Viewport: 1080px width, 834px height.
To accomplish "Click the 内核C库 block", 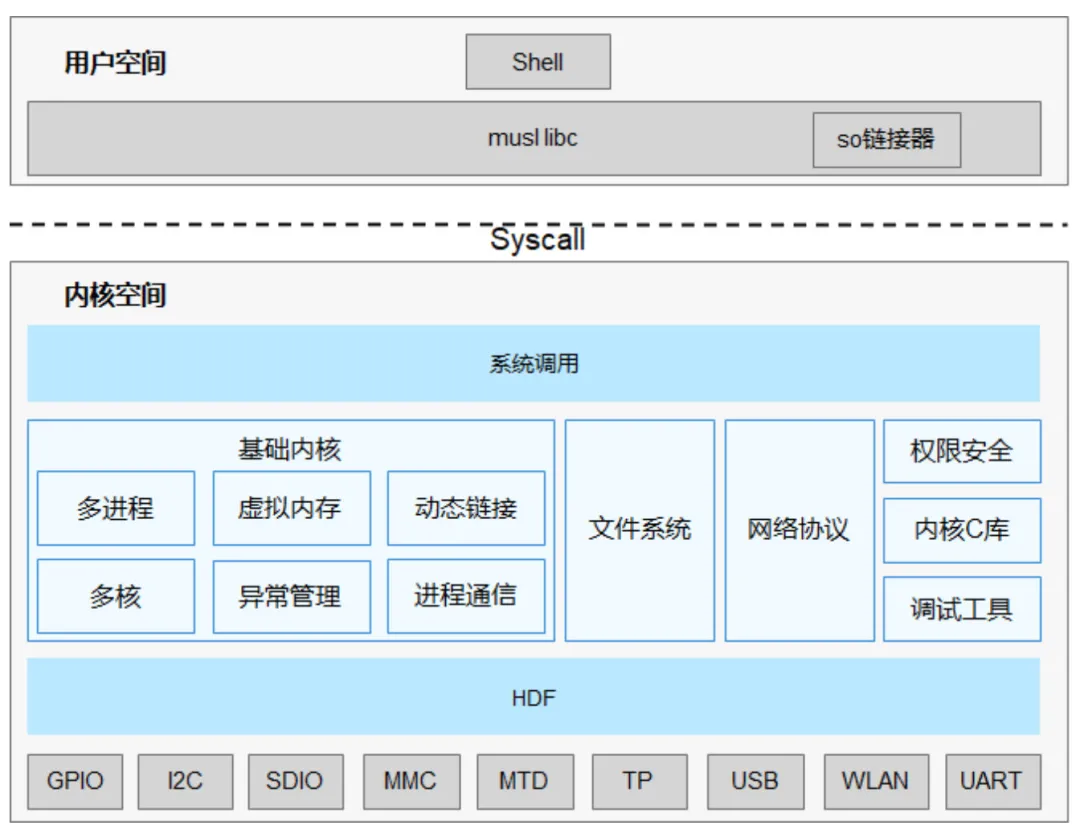I will (x=961, y=530).
